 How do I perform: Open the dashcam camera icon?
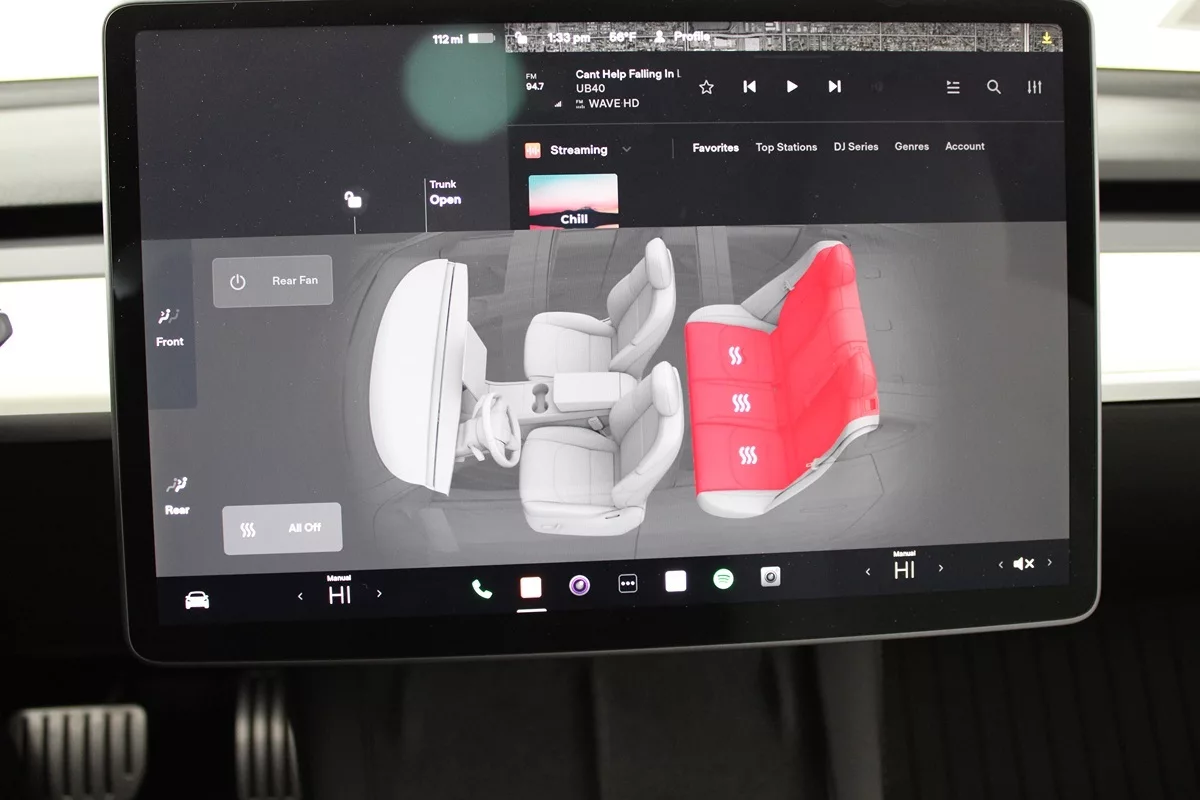tap(770, 577)
